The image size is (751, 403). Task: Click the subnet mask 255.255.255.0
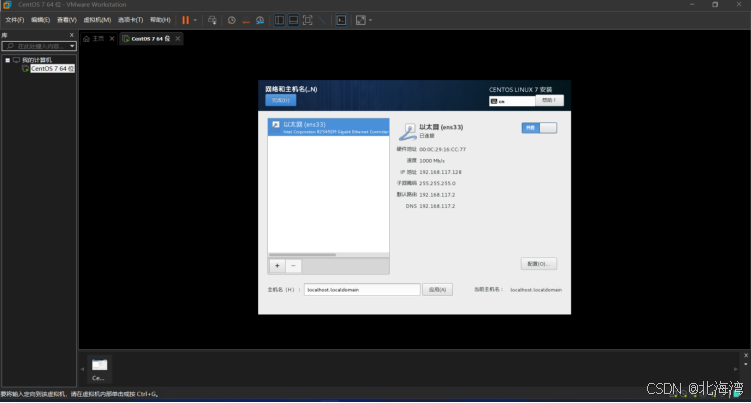[x=437, y=183]
